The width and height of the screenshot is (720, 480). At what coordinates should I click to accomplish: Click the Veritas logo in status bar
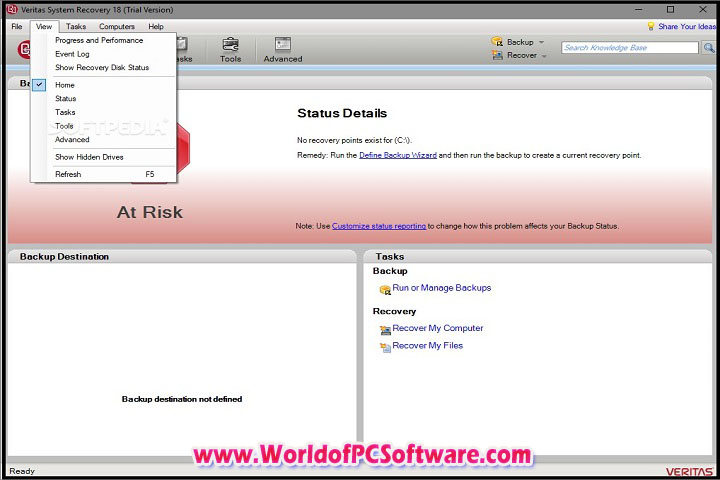click(689, 471)
